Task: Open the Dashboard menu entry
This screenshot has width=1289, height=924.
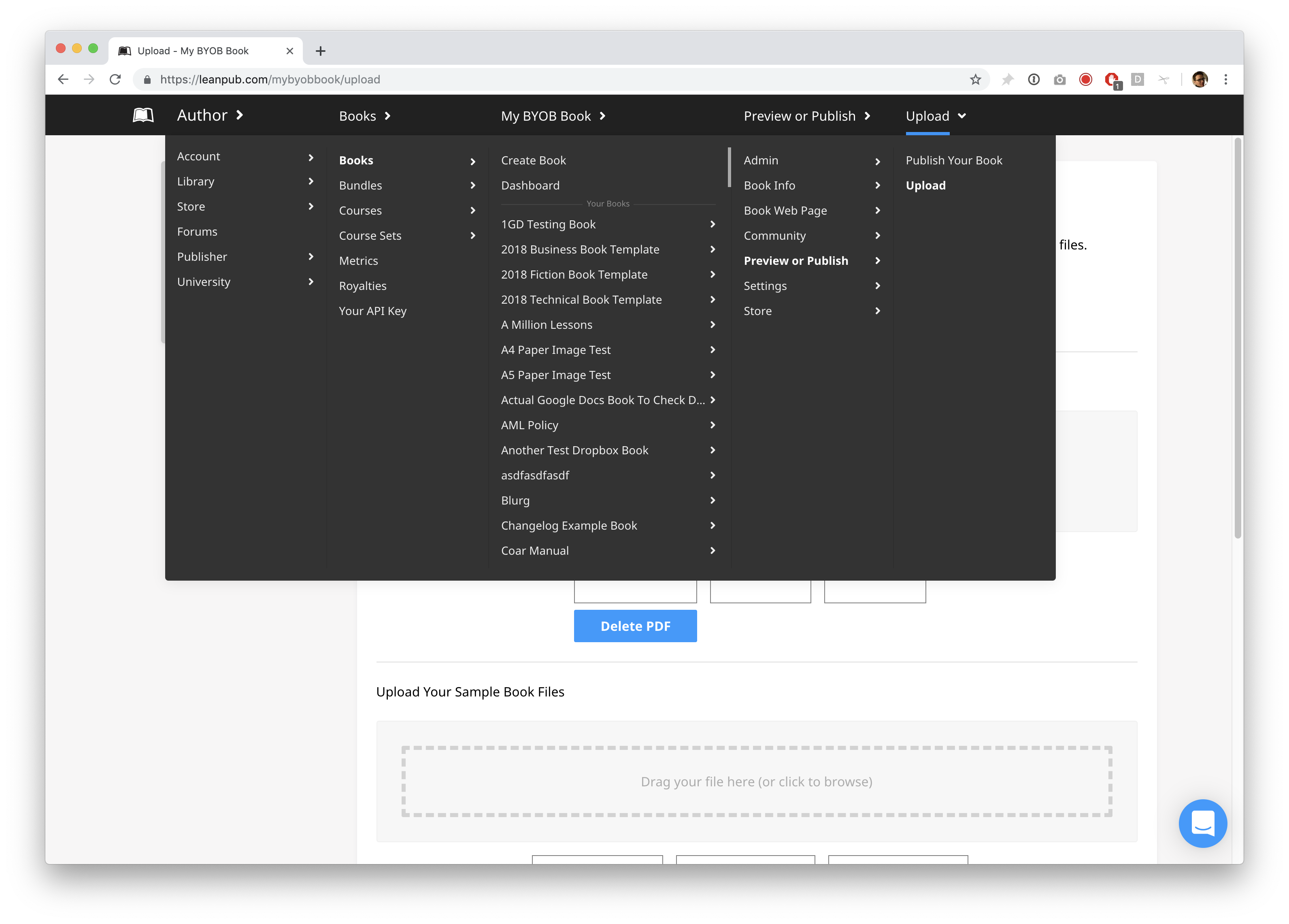Action: (530, 185)
